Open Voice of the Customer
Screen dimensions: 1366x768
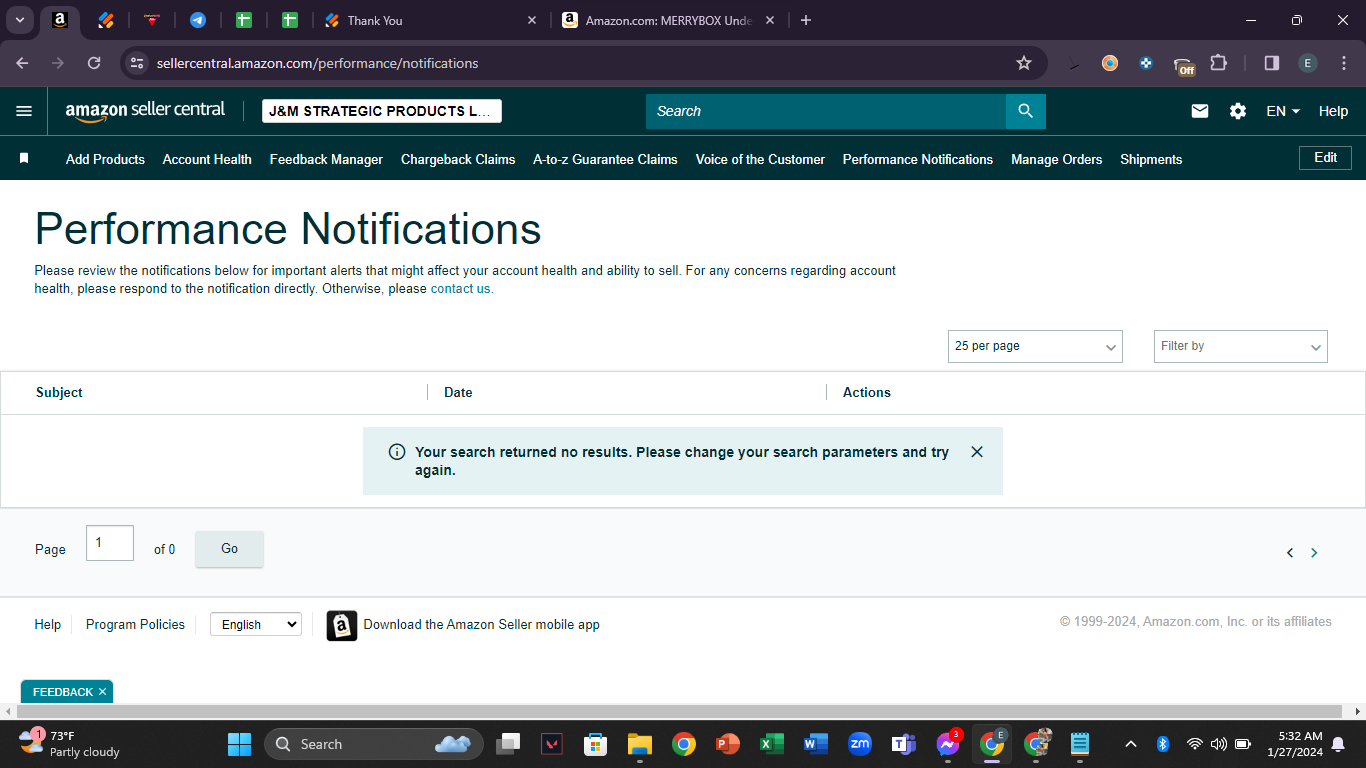[760, 159]
